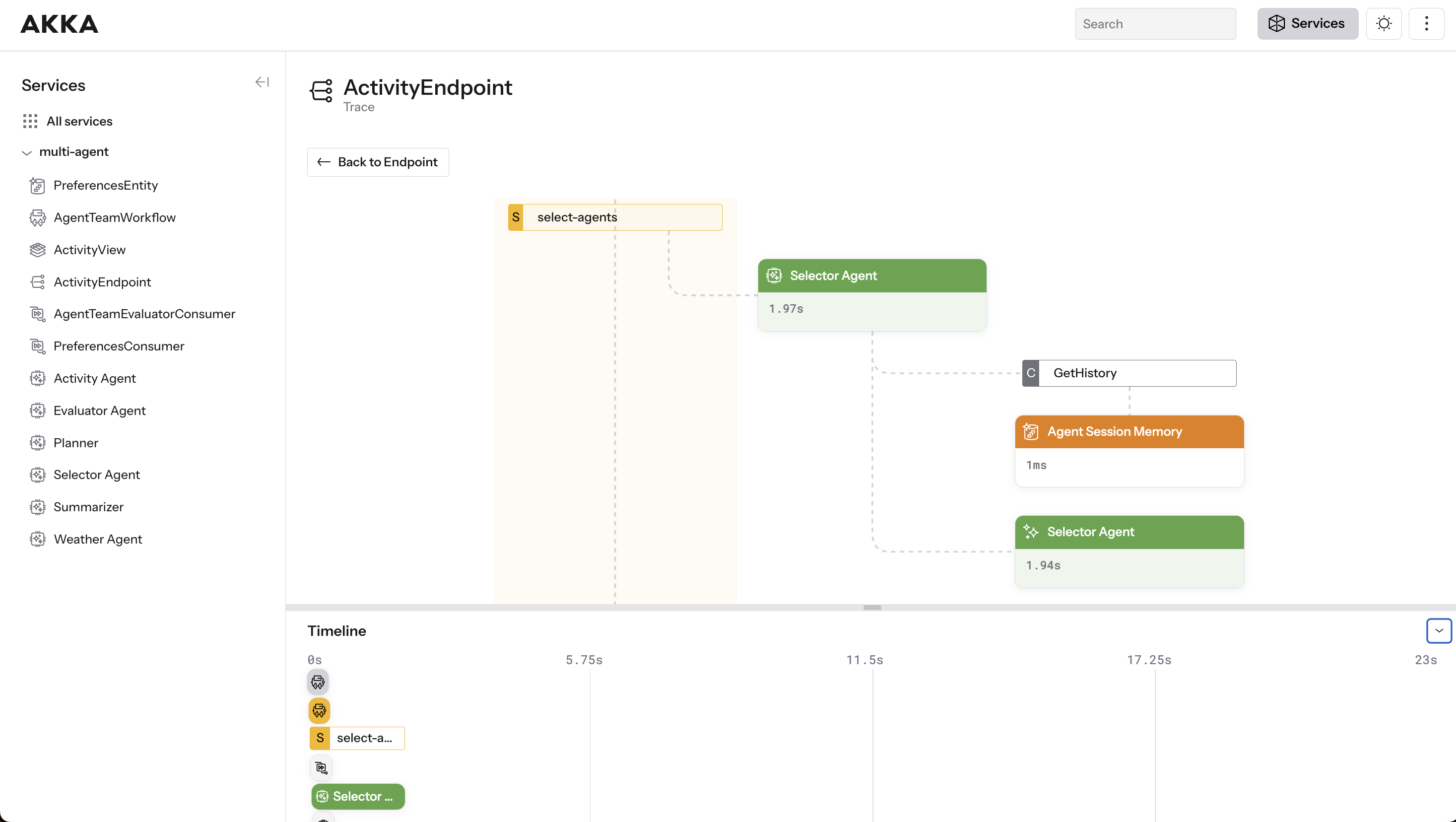The image size is (1456, 822).
Task: Click the Activity Agent robot icon
Action: (37, 378)
